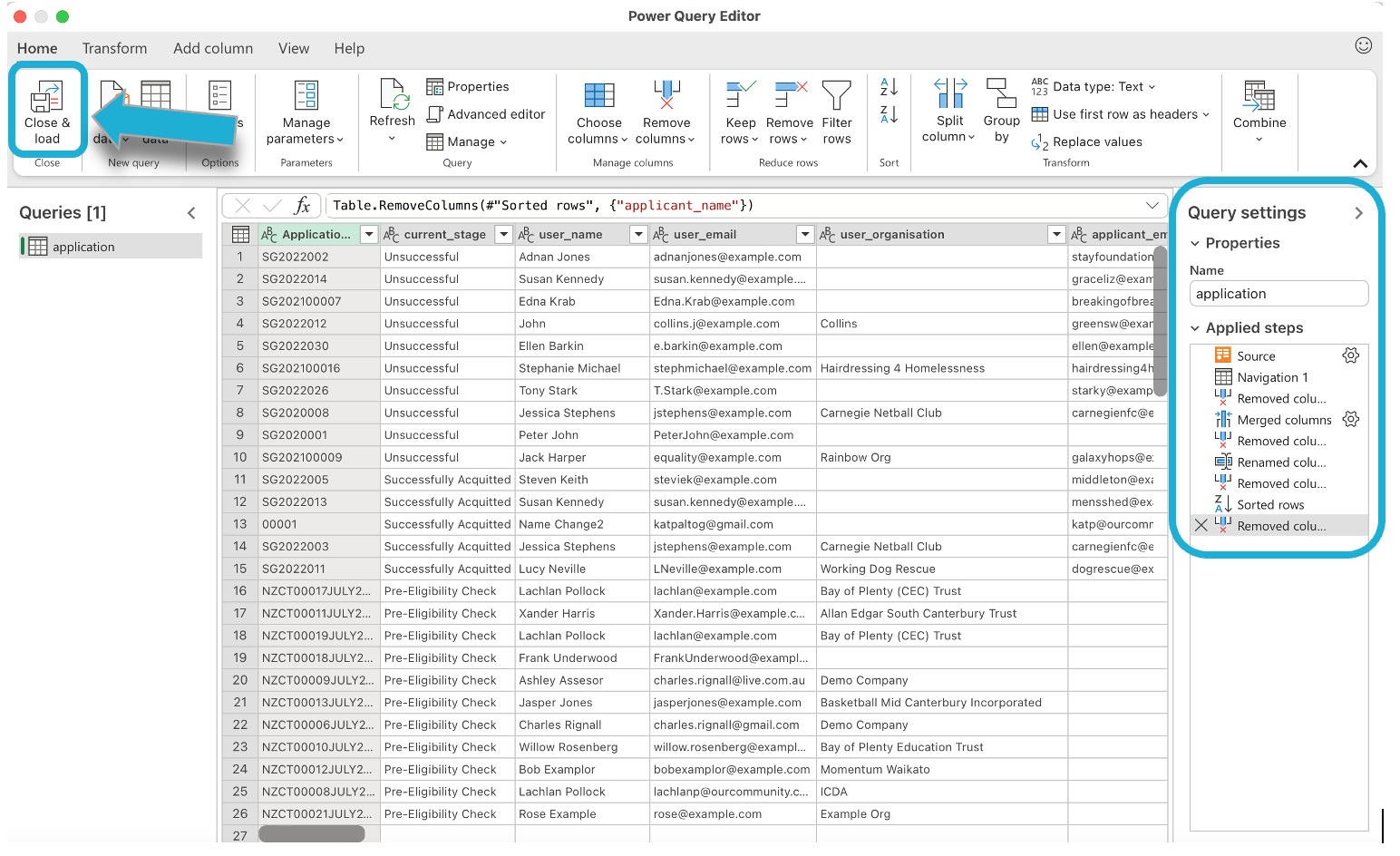Viewport: 1400px width, 856px height.
Task: Collapse the ribbon with the up chevron
Action: (x=1360, y=164)
